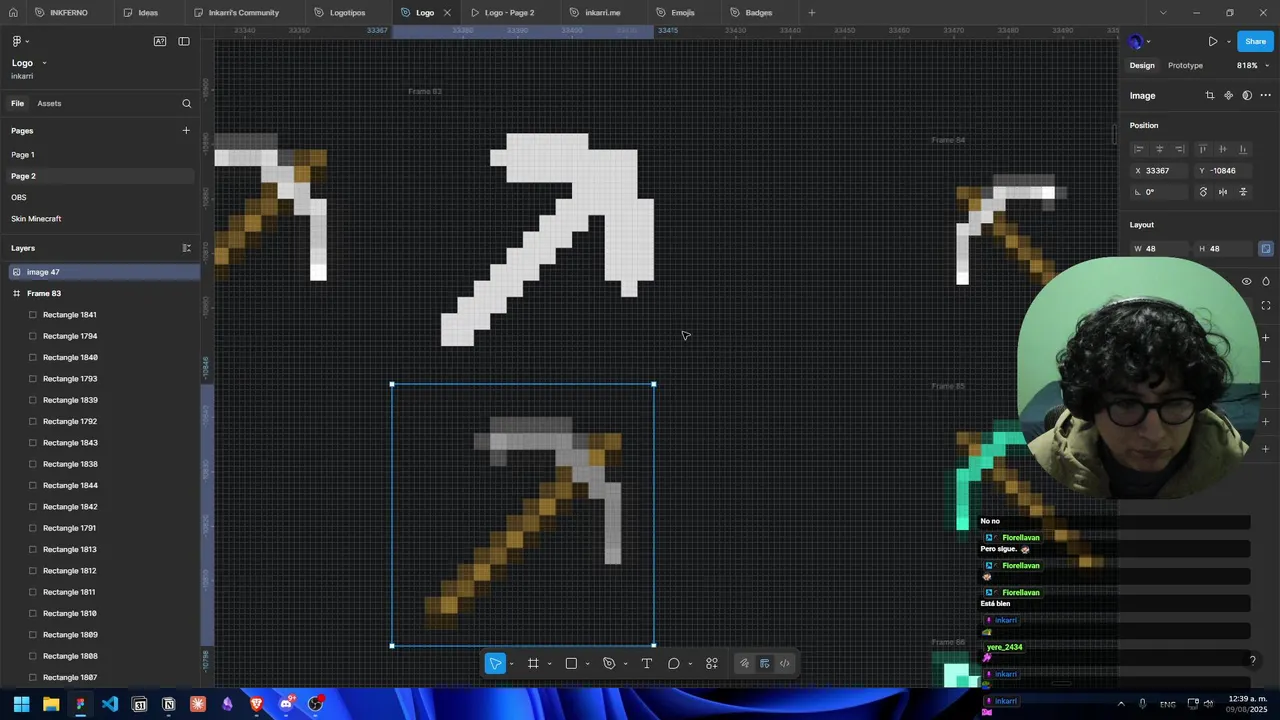Open Pen tool options dropdown
This screenshot has height=720, width=1280.
[625, 664]
